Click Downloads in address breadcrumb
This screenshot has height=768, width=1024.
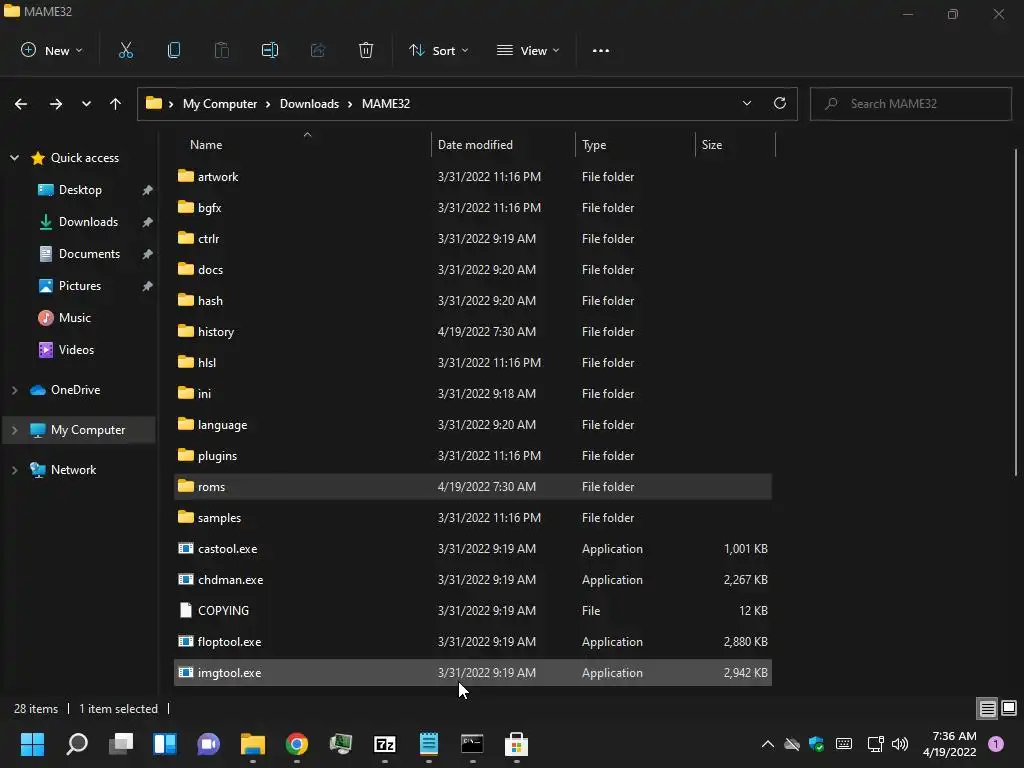[310, 104]
